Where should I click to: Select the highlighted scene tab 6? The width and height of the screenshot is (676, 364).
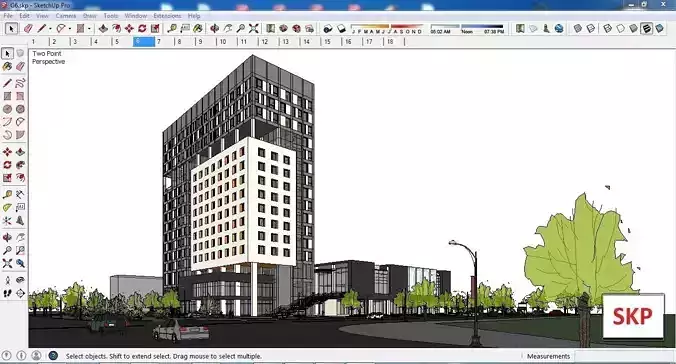click(x=144, y=42)
